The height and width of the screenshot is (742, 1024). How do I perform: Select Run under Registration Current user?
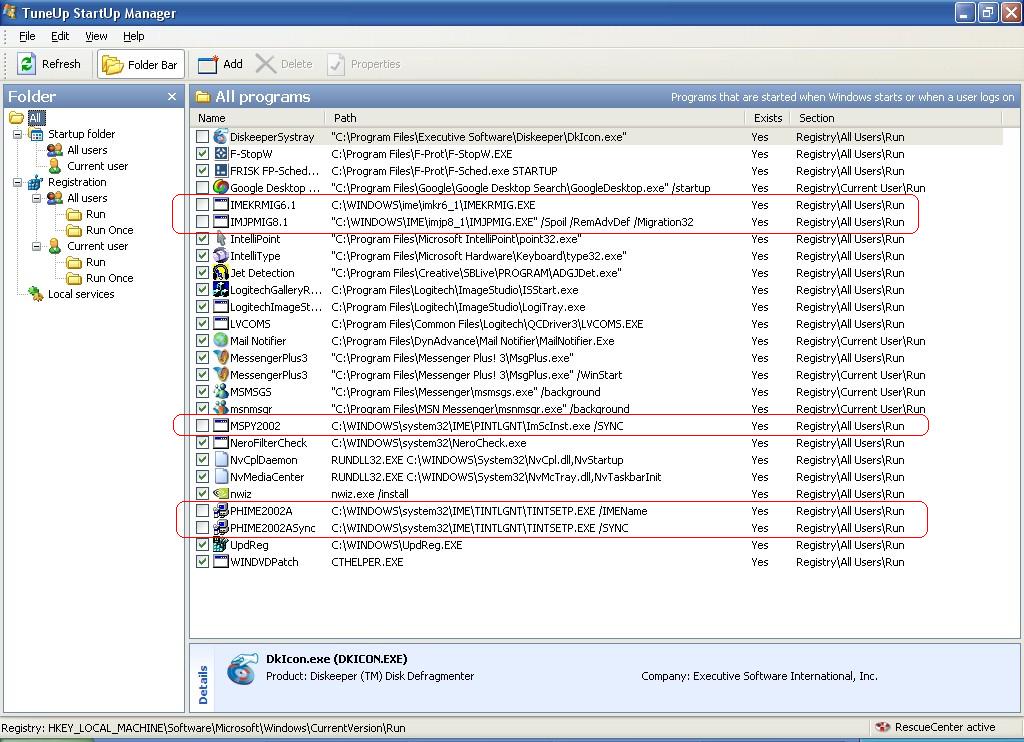click(95, 262)
